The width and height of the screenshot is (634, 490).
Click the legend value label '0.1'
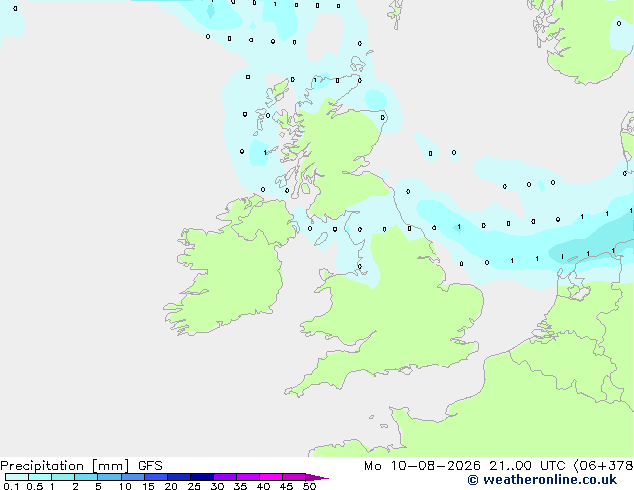pos(11,486)
